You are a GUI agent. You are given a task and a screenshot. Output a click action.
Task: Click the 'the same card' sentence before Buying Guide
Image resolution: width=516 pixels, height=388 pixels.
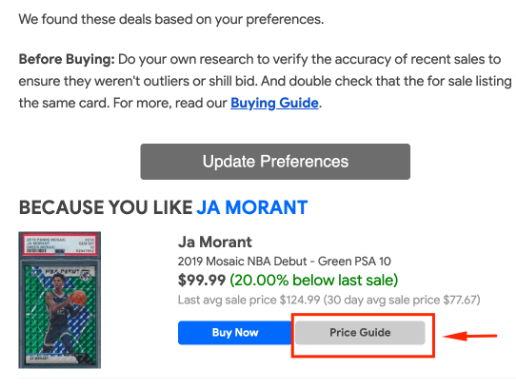click(64, 103)
